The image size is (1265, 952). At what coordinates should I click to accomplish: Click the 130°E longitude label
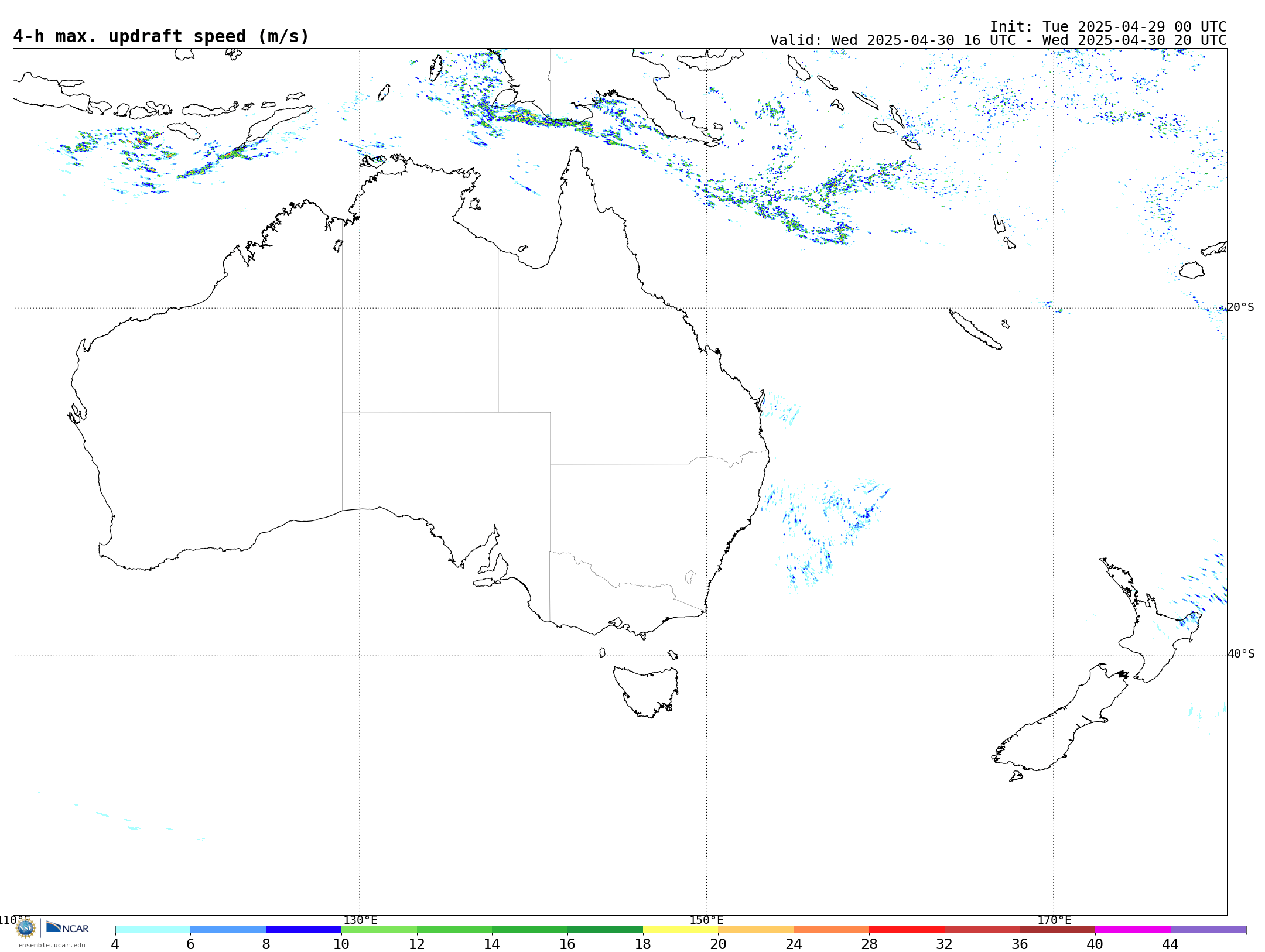point(360,920)
